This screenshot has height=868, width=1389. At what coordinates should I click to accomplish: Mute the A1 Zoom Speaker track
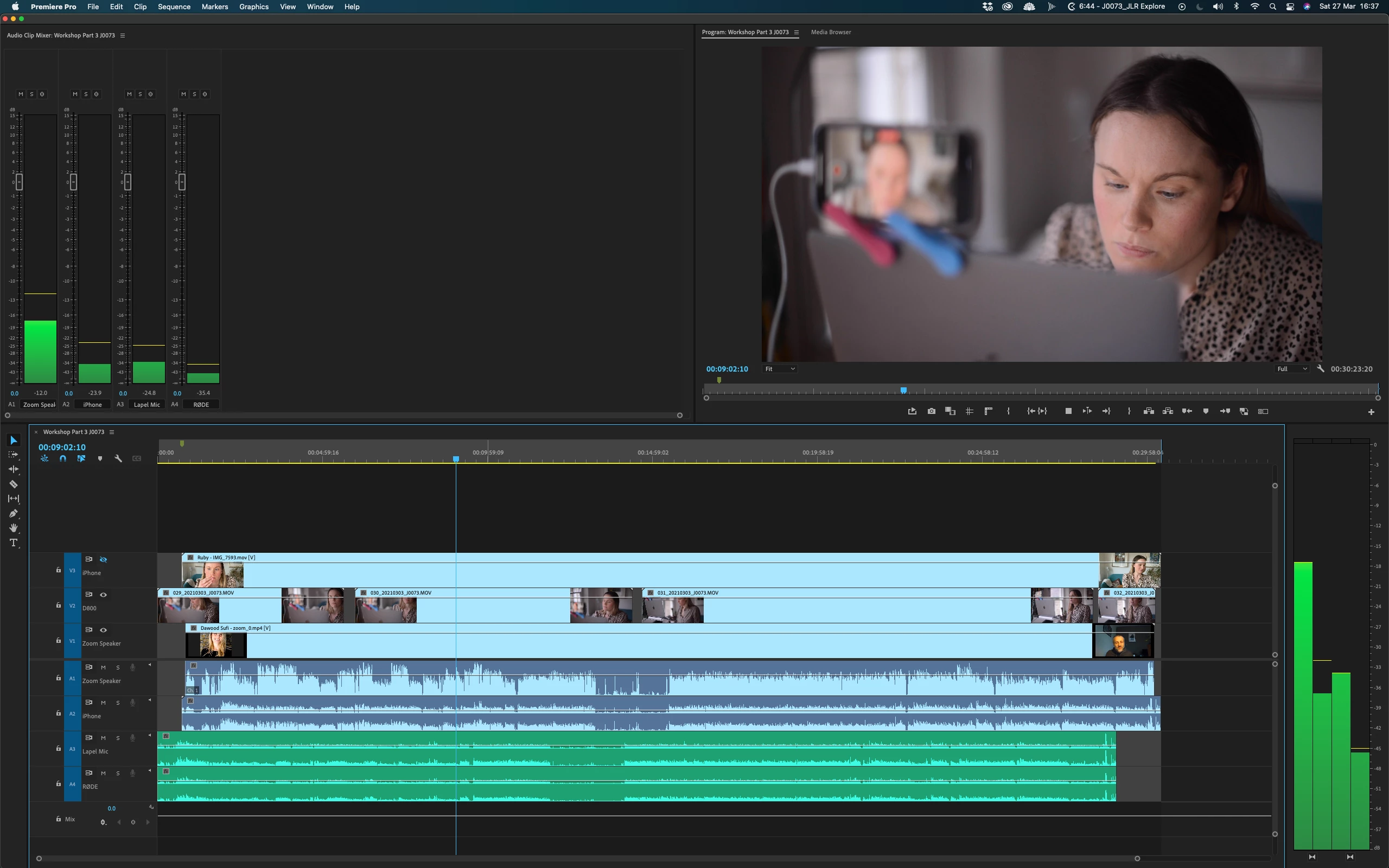pyautogui.click(x=103, y=667)
